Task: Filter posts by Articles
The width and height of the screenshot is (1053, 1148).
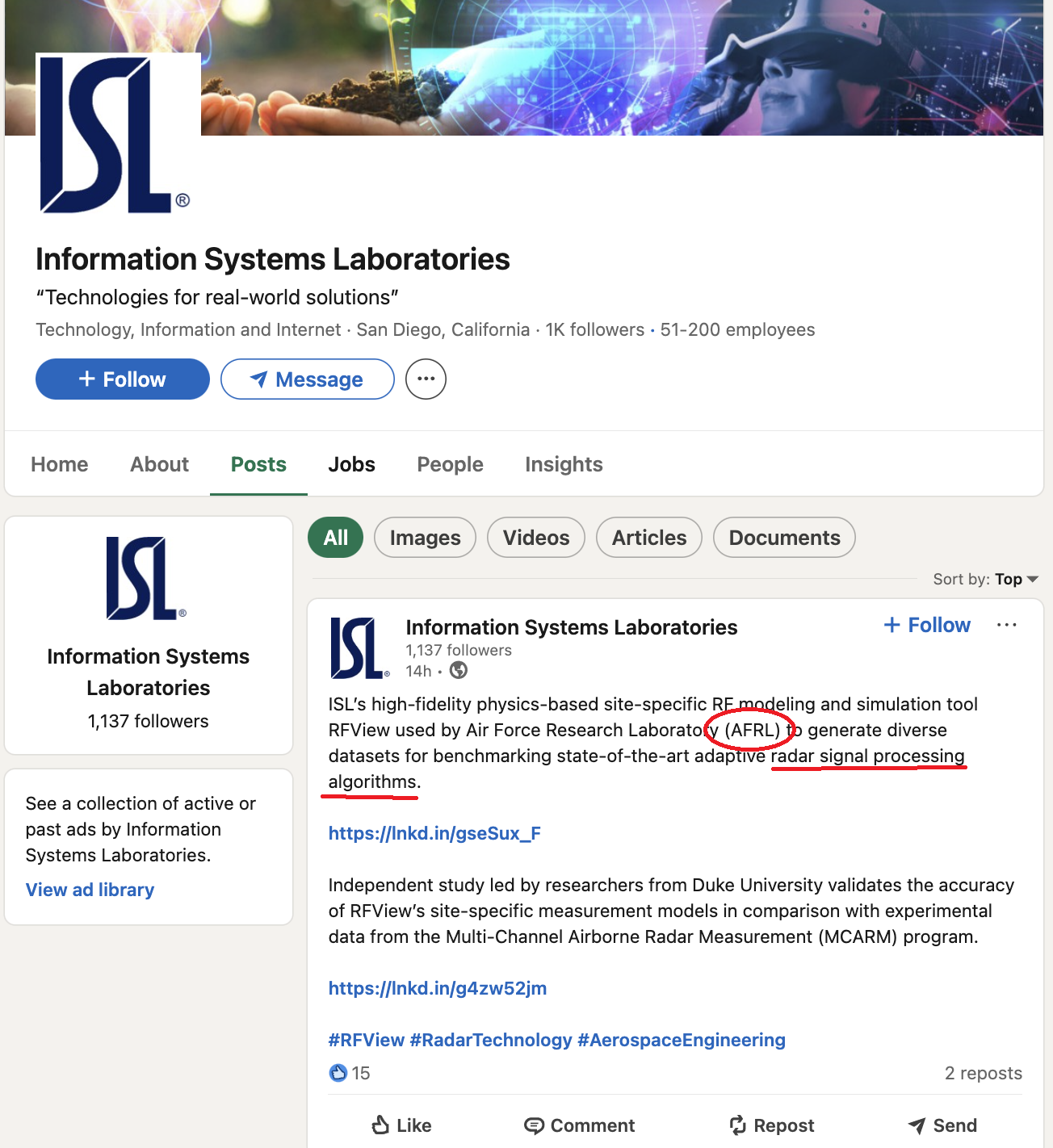Action: coord(649,538)
